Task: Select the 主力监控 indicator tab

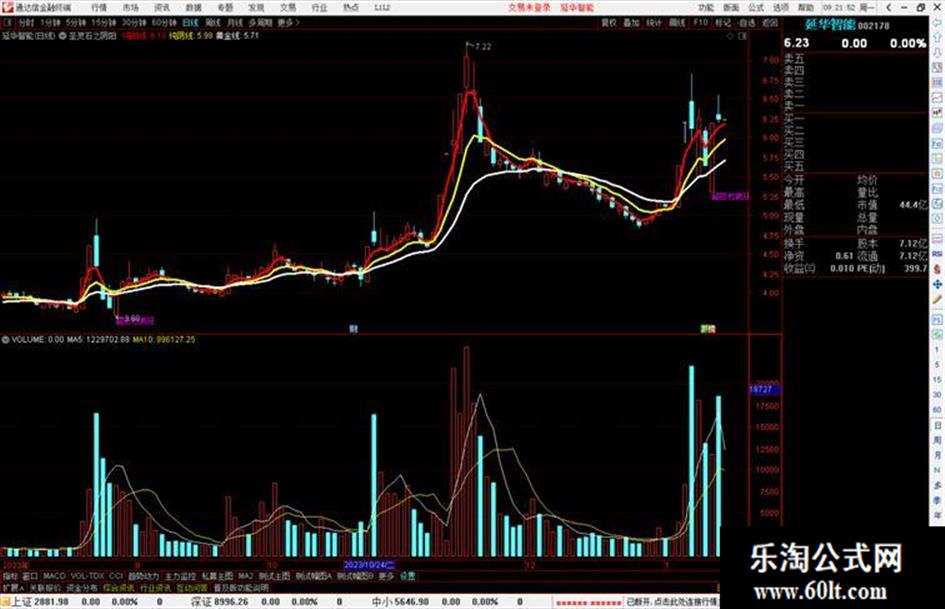Action: (x=180, y=576)
